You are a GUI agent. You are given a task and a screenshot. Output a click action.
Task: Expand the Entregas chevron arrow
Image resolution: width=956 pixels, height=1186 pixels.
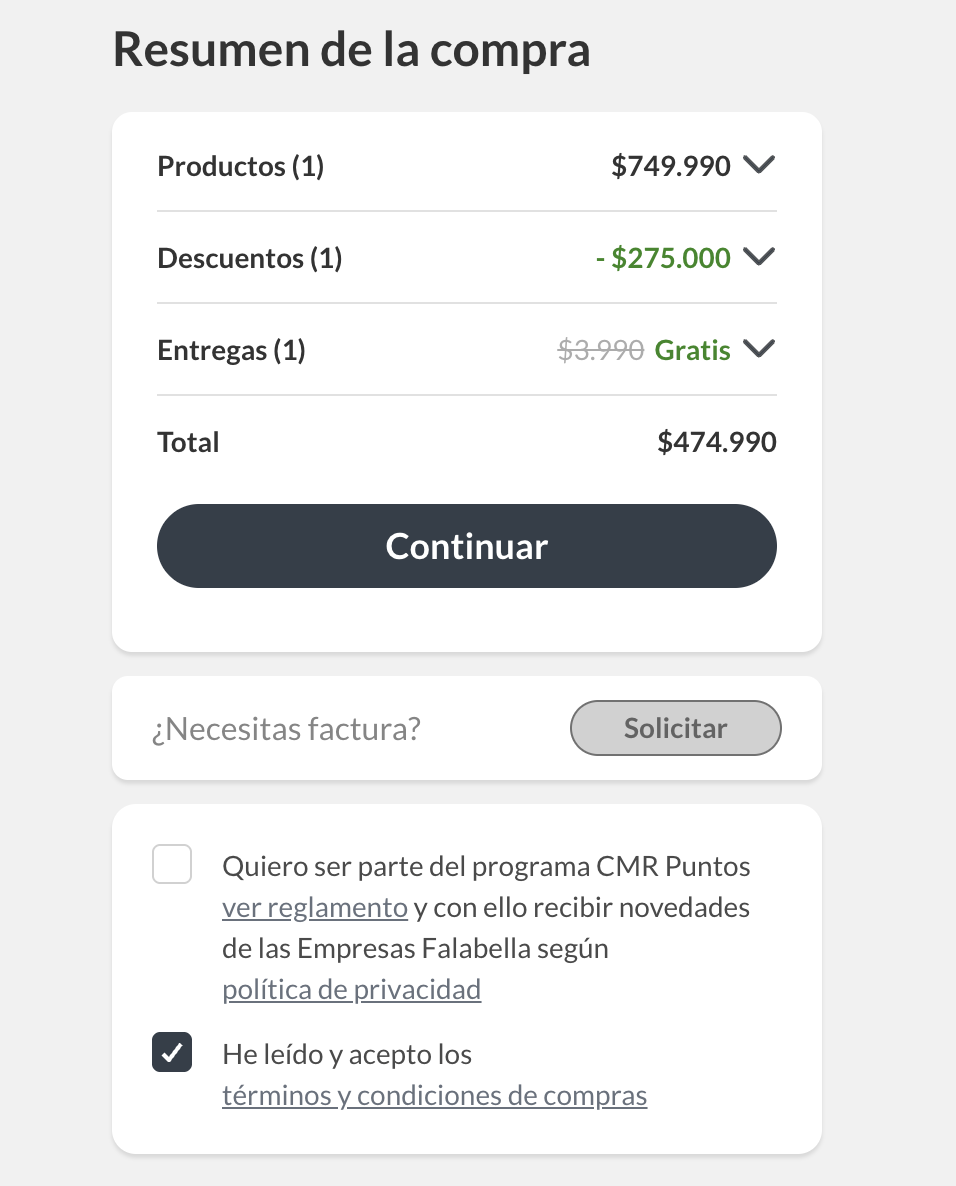[x=759, y=349]
